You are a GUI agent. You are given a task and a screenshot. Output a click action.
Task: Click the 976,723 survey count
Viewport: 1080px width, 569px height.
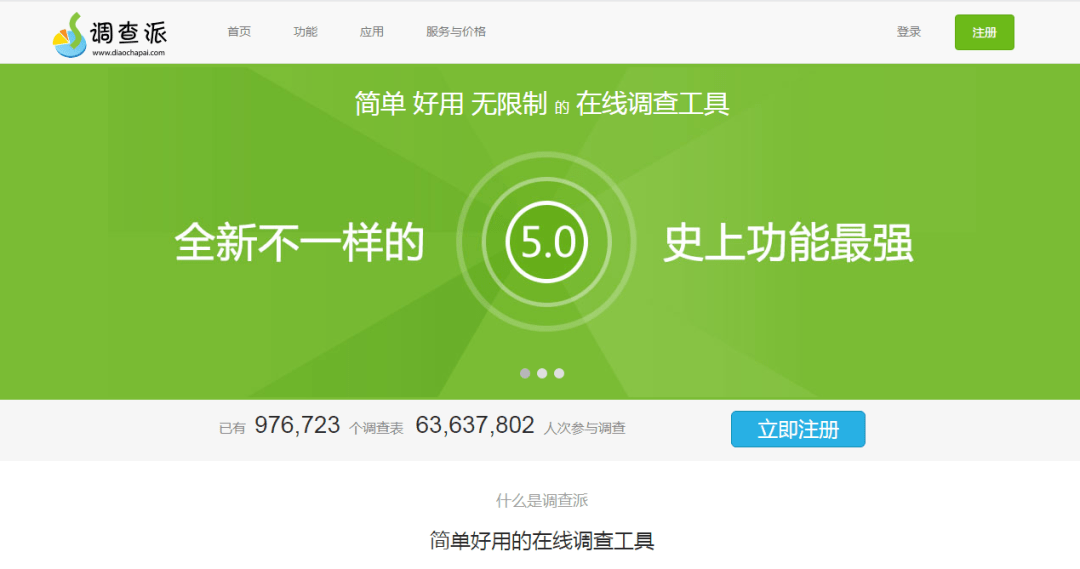[297, 426]
